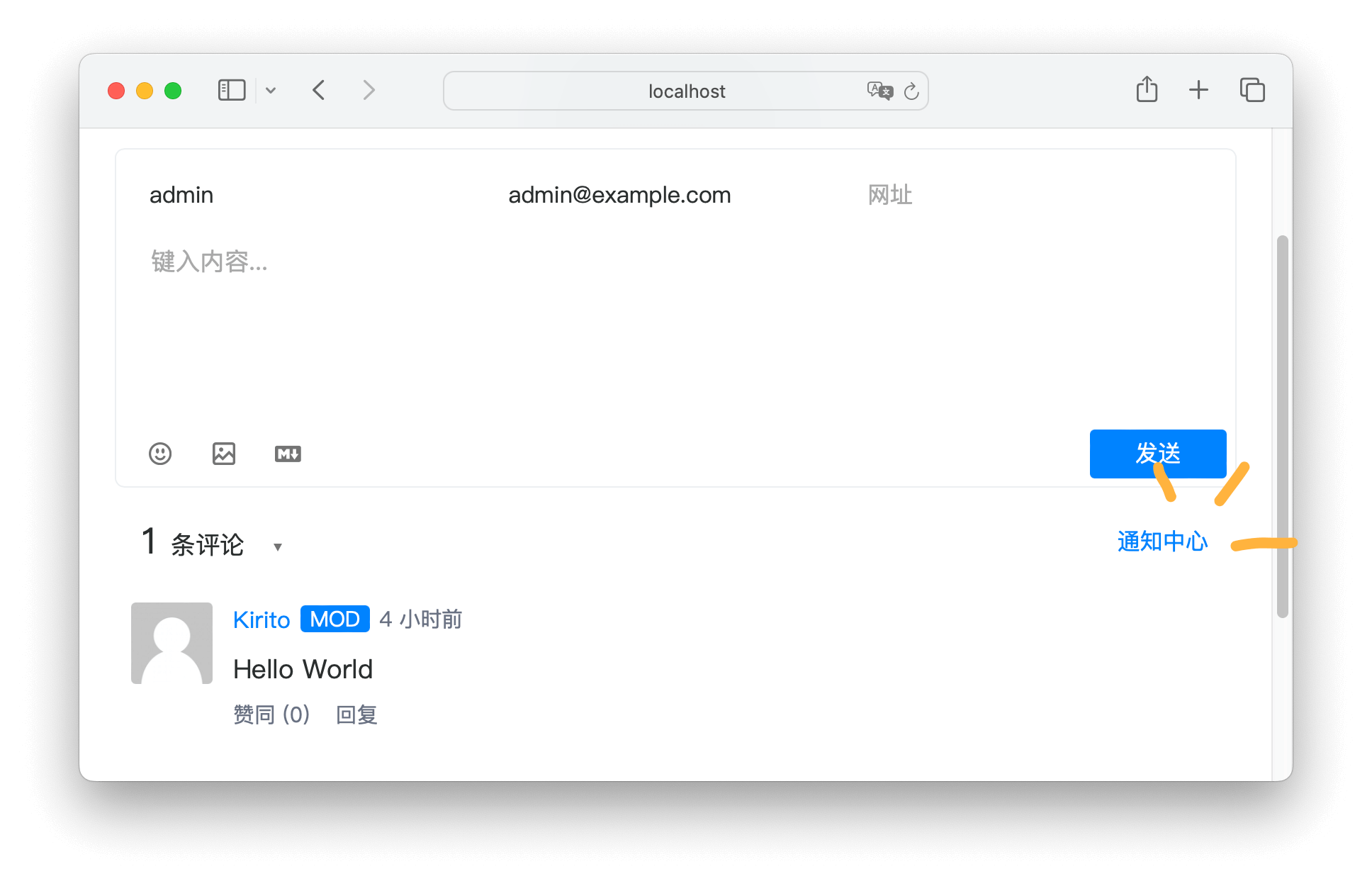
Task: Click the image upload icon
Action: 224,454
